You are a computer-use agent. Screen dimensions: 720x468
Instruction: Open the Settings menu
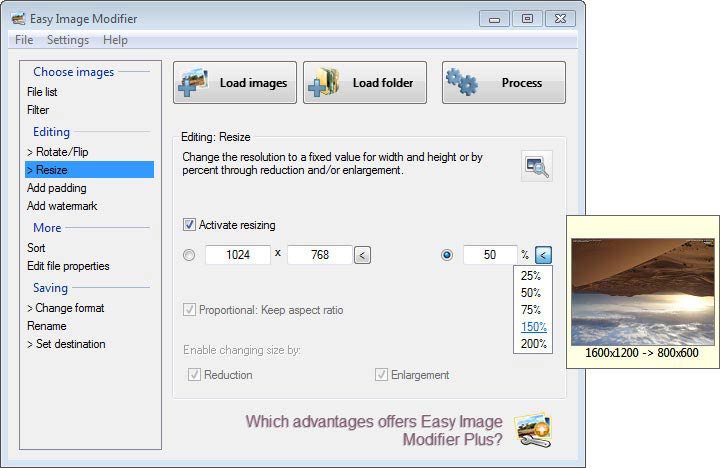(68, 40)
